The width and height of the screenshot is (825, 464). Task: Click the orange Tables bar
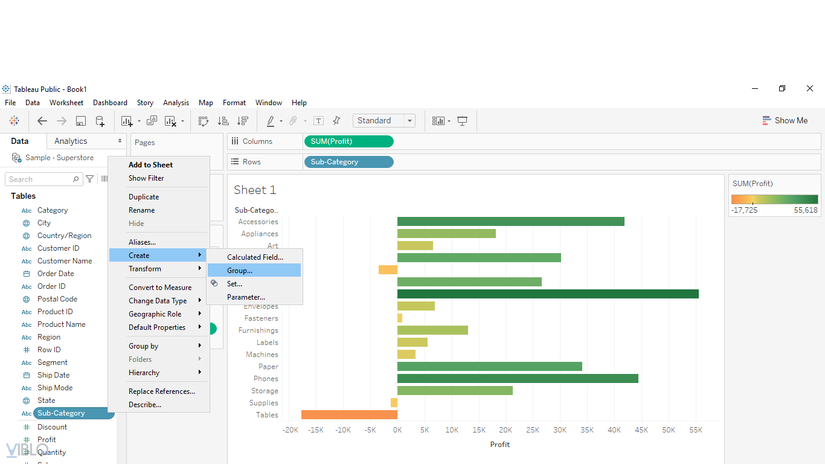tap(349, 415)
